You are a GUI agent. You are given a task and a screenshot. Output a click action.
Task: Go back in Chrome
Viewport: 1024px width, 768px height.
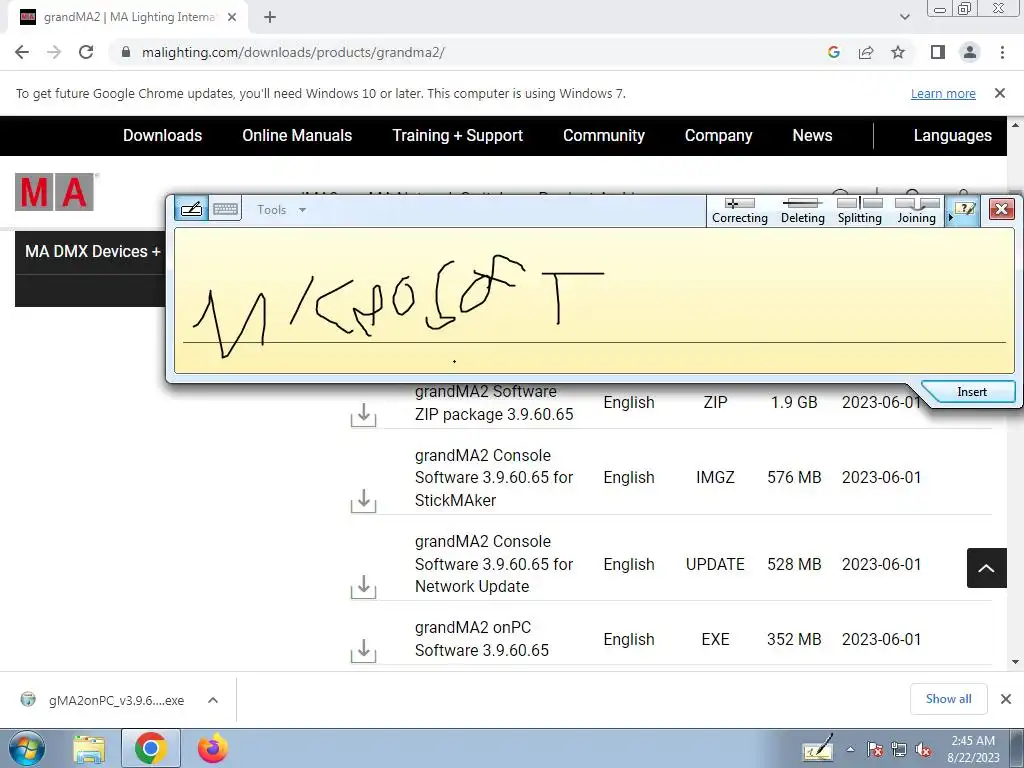pyautogui.click(x=22, y=52)
